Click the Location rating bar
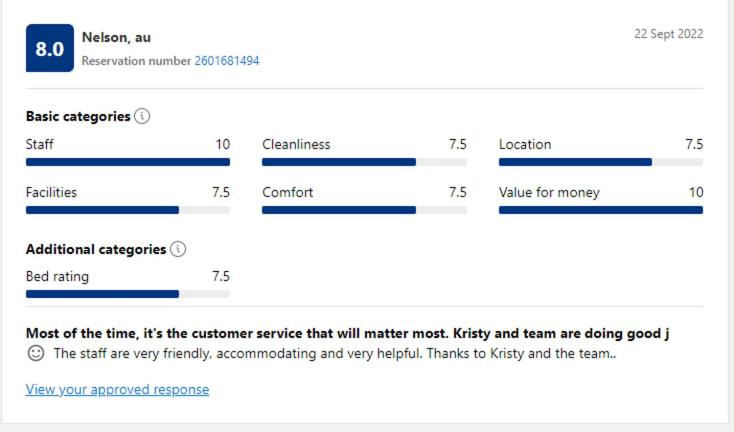This screenshot has width=734, height=432. point(600,161)
